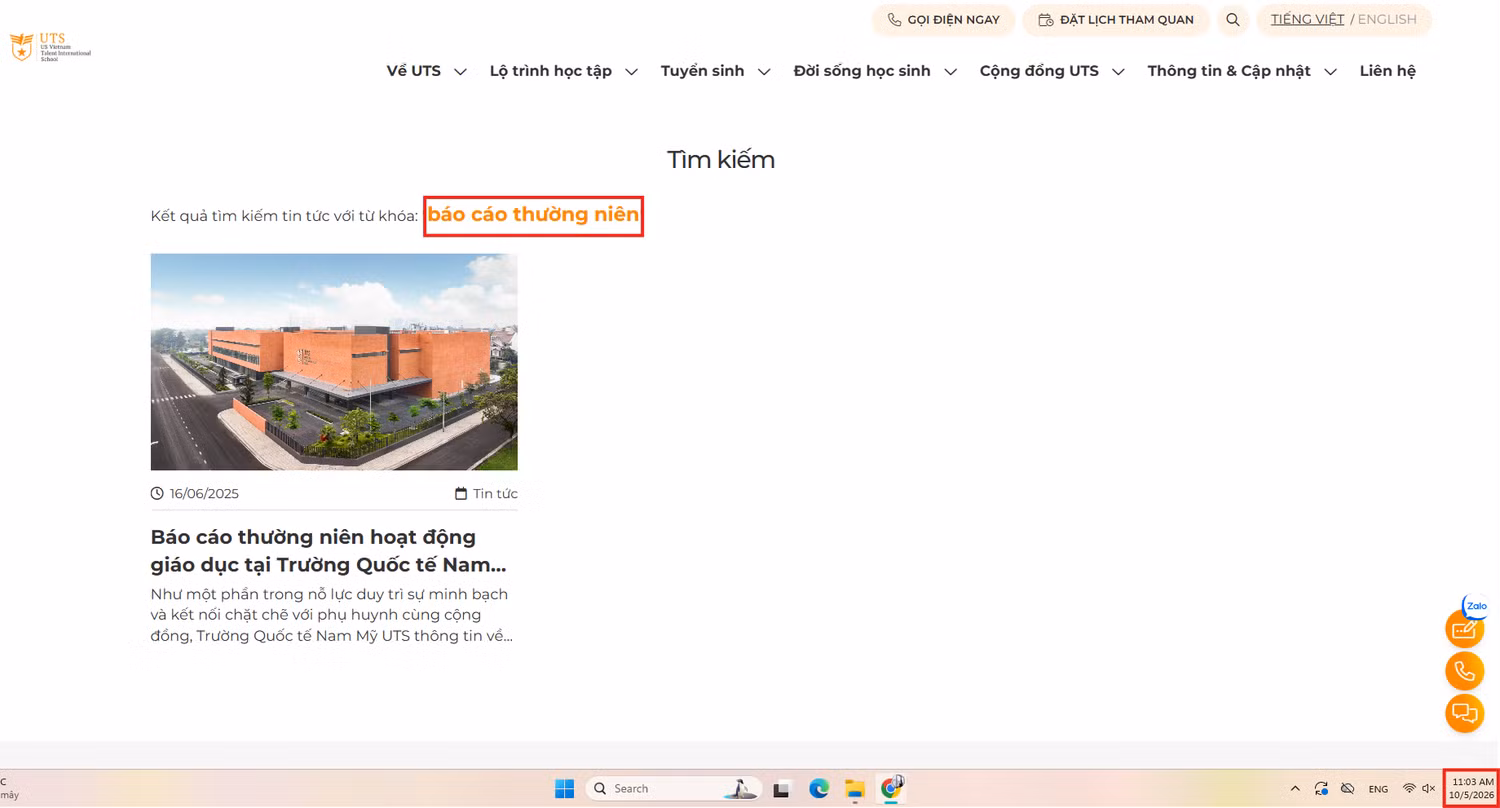Open the Zalo chat floating button
The image size is (1500, 808).
click(x=1475, y=606)
